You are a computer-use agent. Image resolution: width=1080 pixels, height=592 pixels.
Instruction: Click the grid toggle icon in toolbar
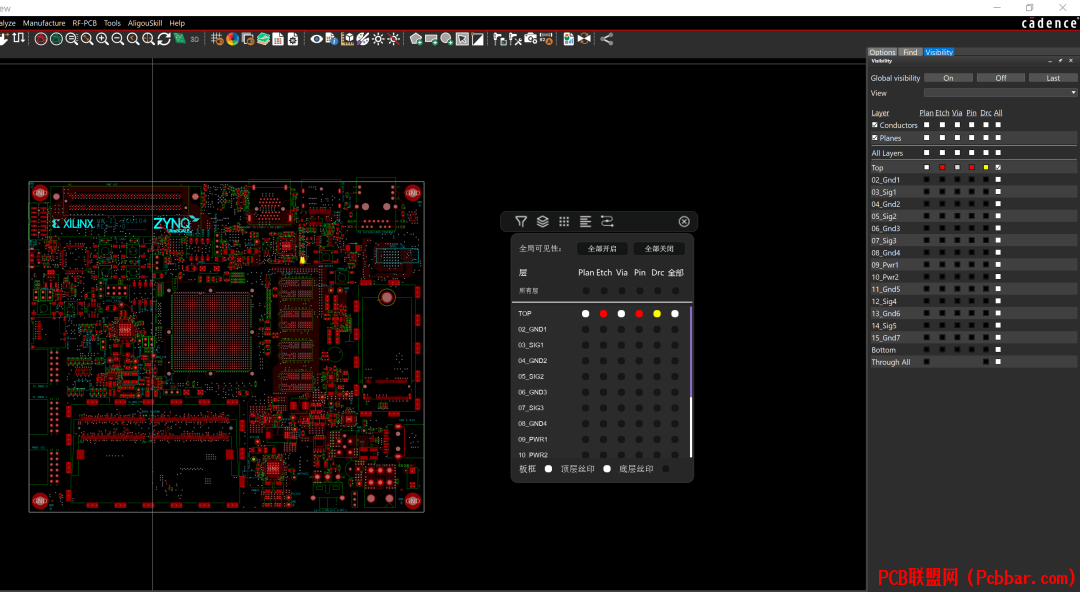[x=217, y=39]
